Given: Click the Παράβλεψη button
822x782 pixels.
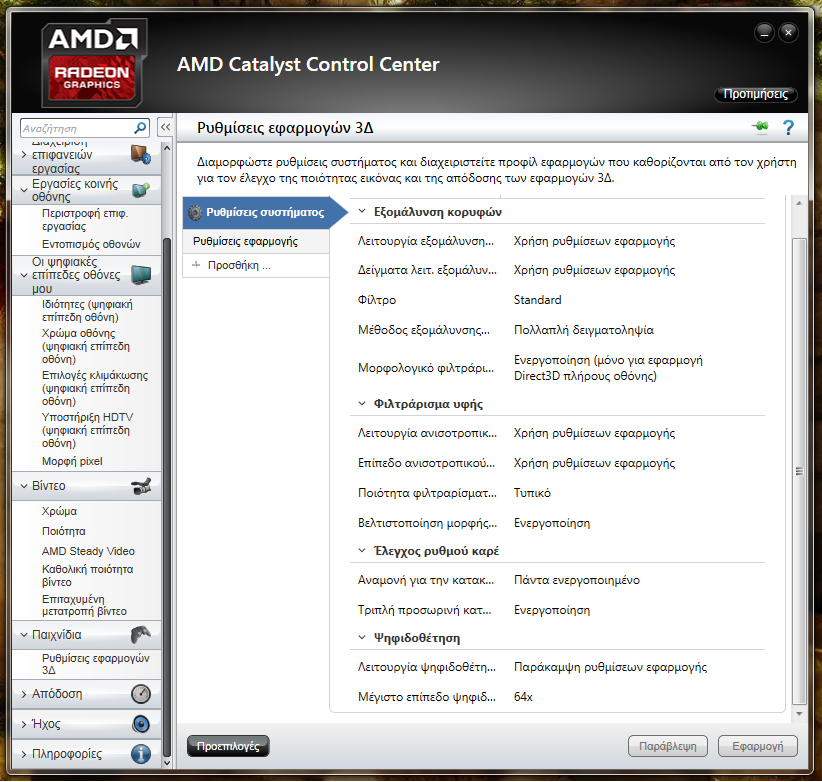Looking at the screenshot, I should [x=668, y=746].
